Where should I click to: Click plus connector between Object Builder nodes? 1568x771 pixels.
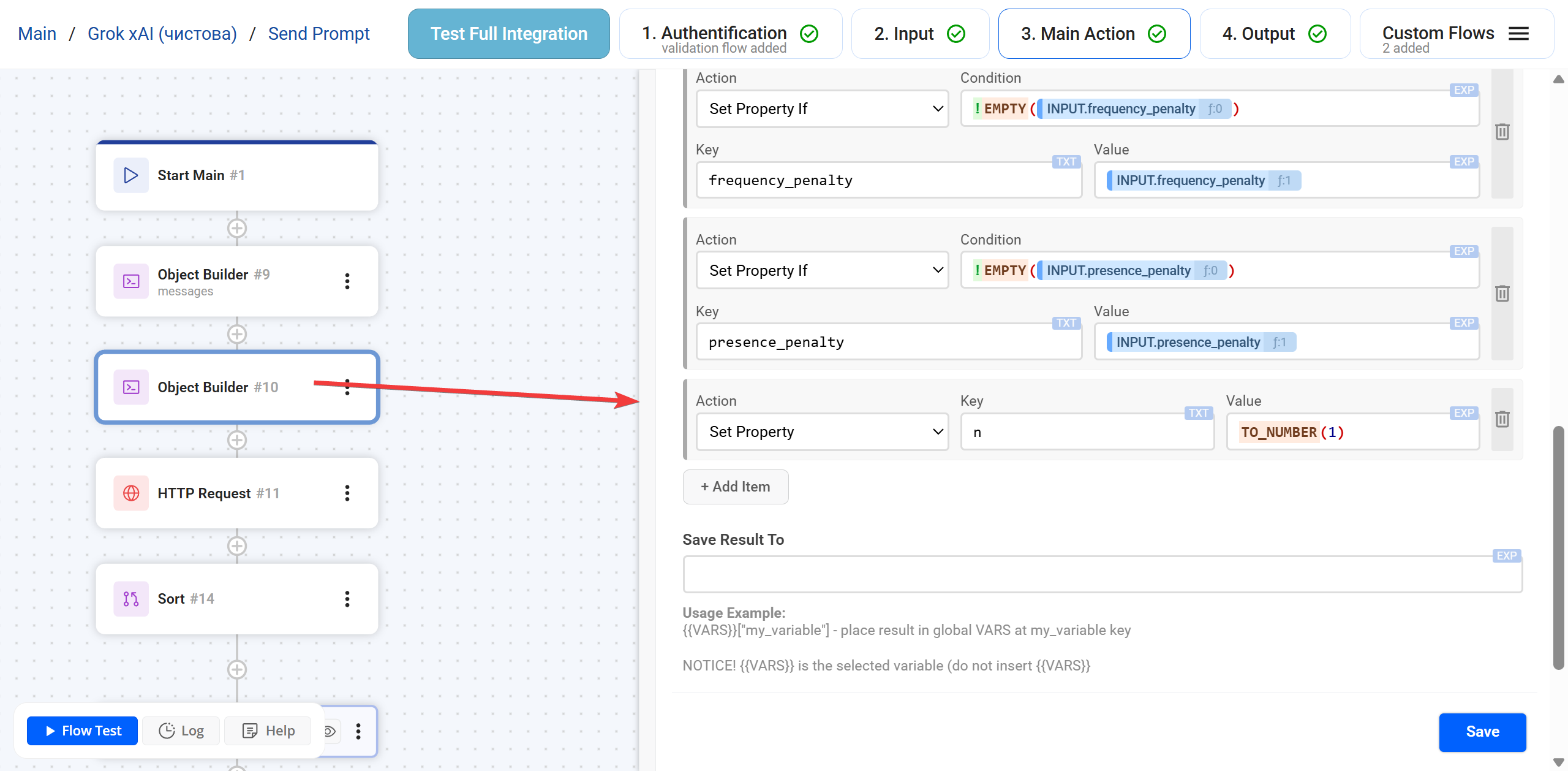point(237,334)
